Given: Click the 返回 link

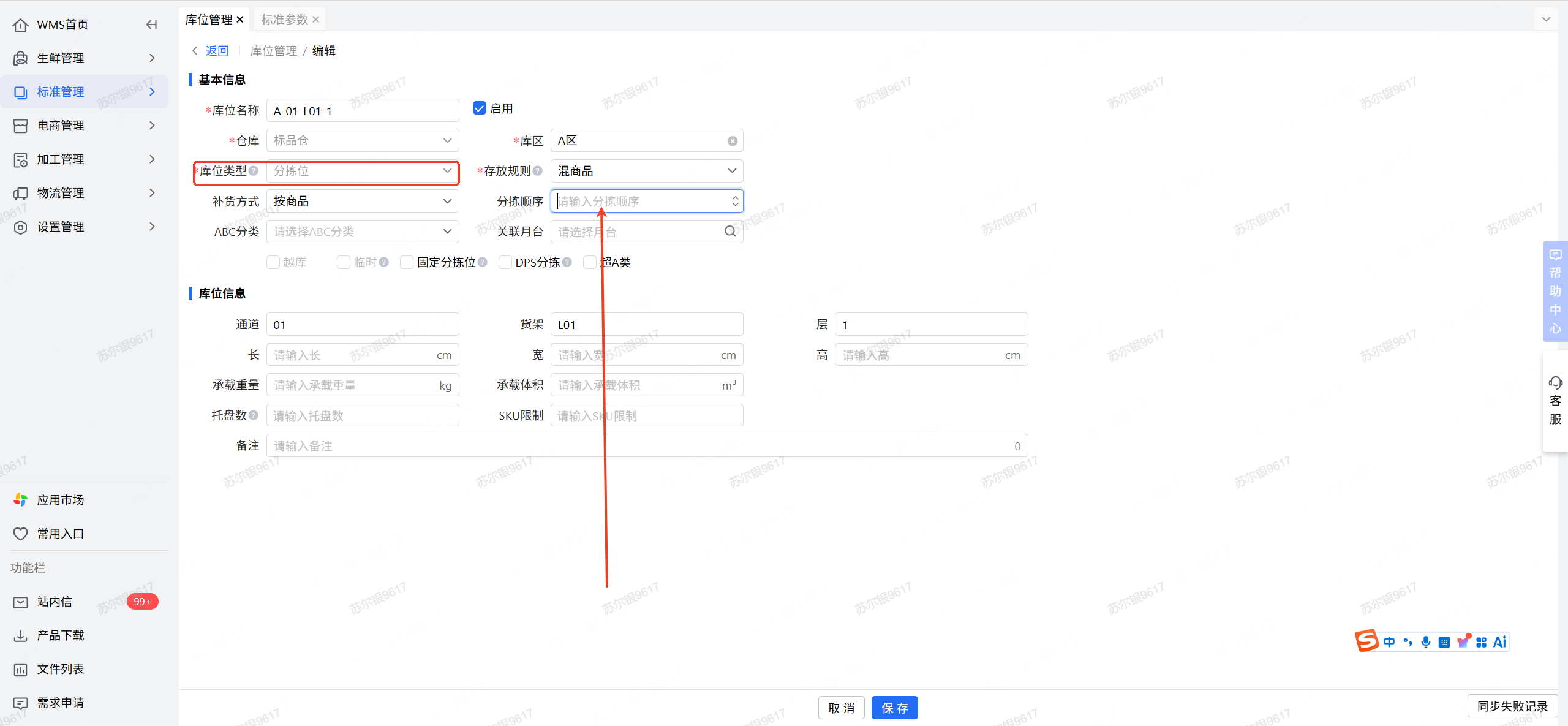Looking at the screenshot, I should tap(217, 51).
